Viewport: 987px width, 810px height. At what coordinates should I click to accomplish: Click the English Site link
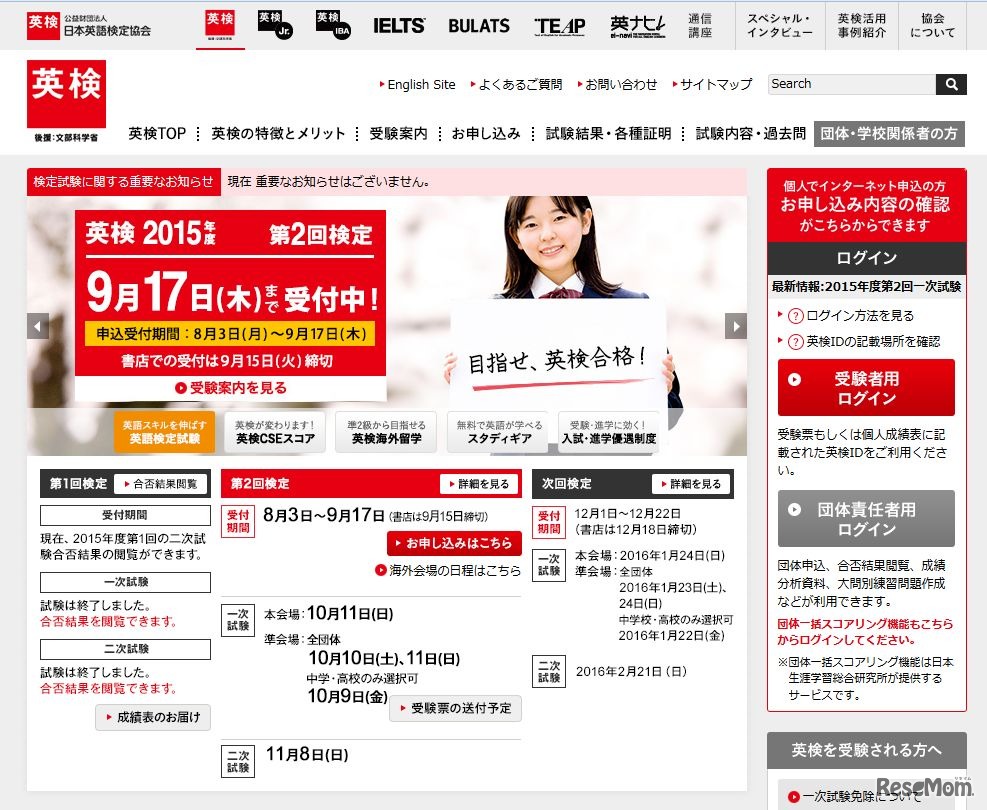tap(421, 84)
